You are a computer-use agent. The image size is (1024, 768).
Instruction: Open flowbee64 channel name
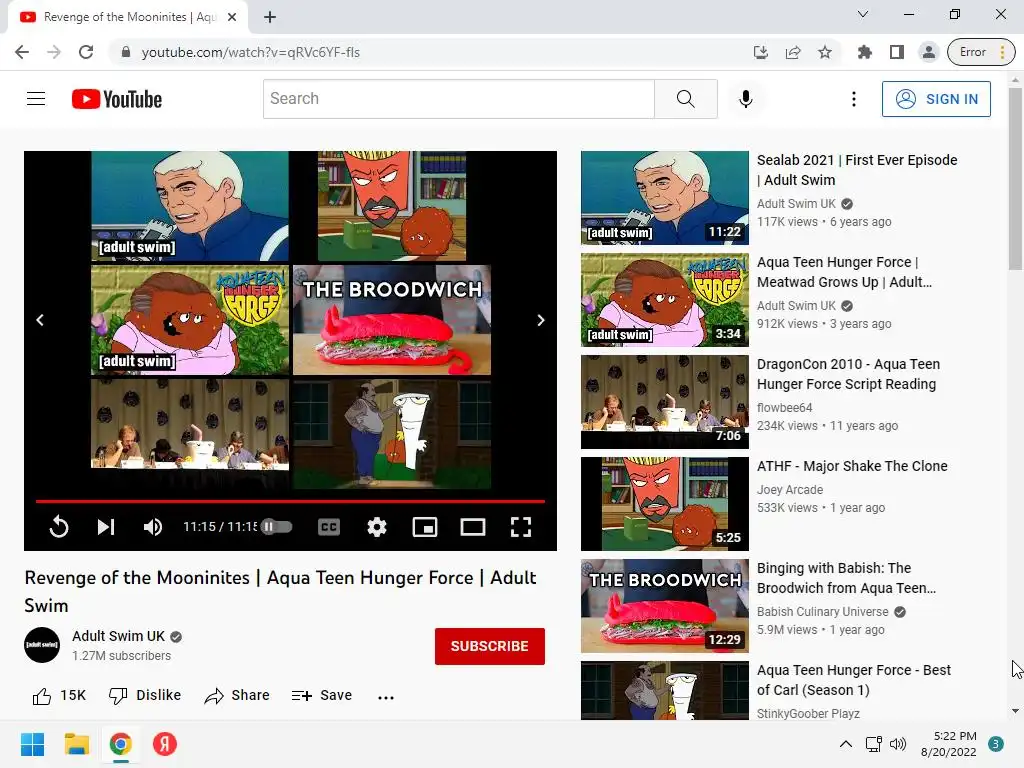(x=784, y=408)
